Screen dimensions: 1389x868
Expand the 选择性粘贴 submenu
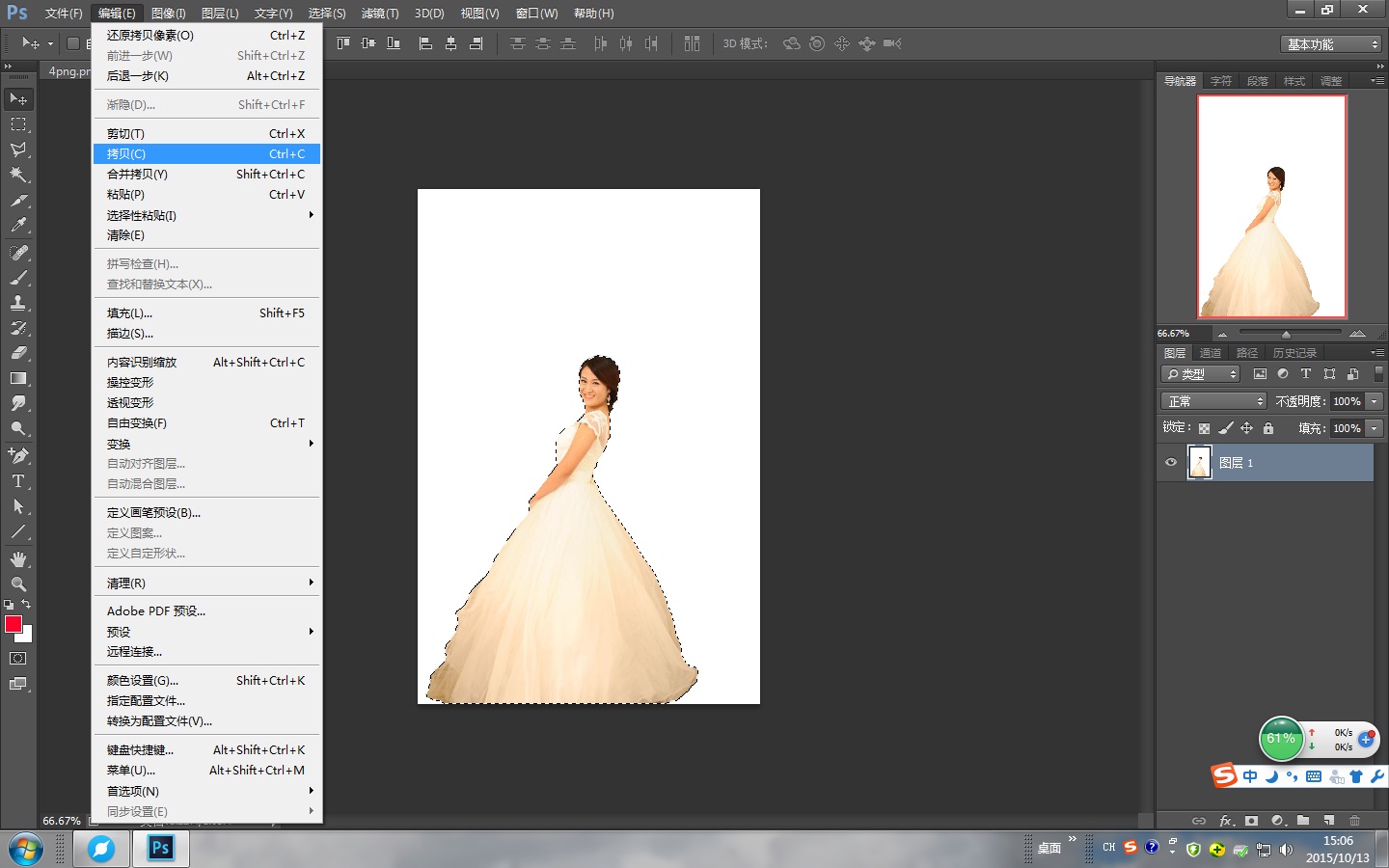[x=207, y=215]
